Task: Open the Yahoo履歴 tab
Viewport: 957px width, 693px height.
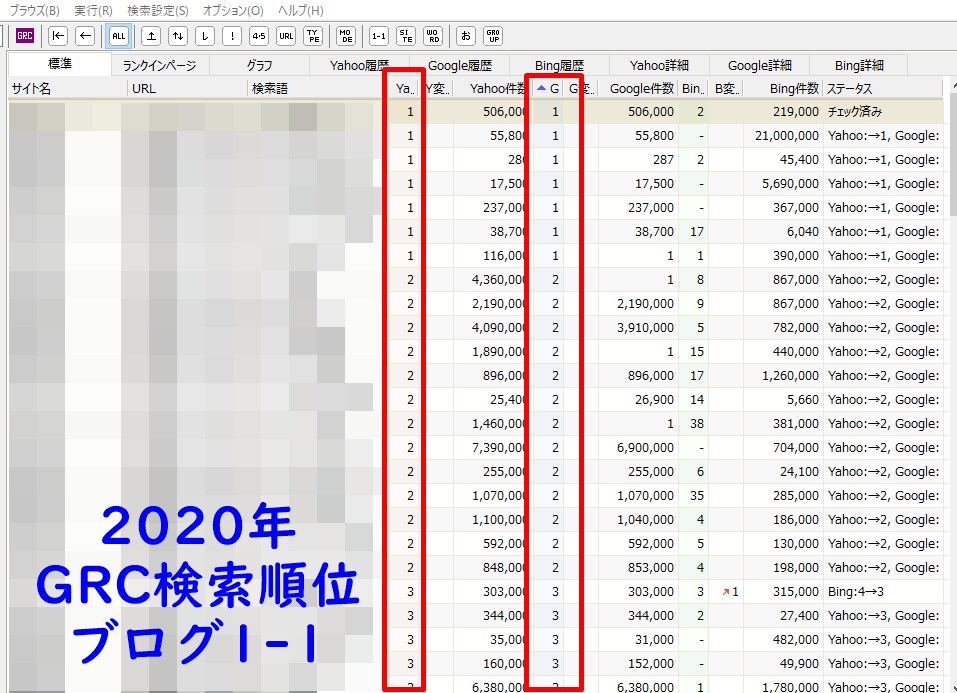Action: pyautogui.click(x=359, y=65)
